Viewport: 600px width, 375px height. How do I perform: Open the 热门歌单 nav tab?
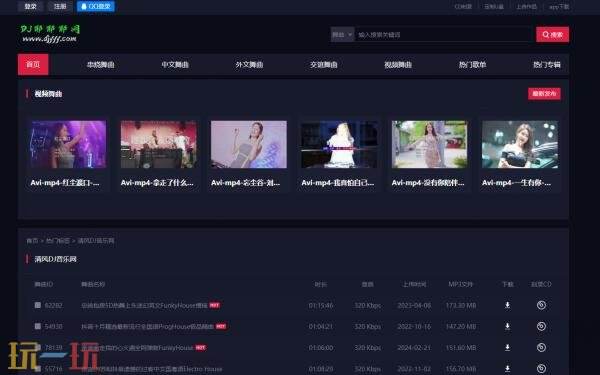(472, 65)
